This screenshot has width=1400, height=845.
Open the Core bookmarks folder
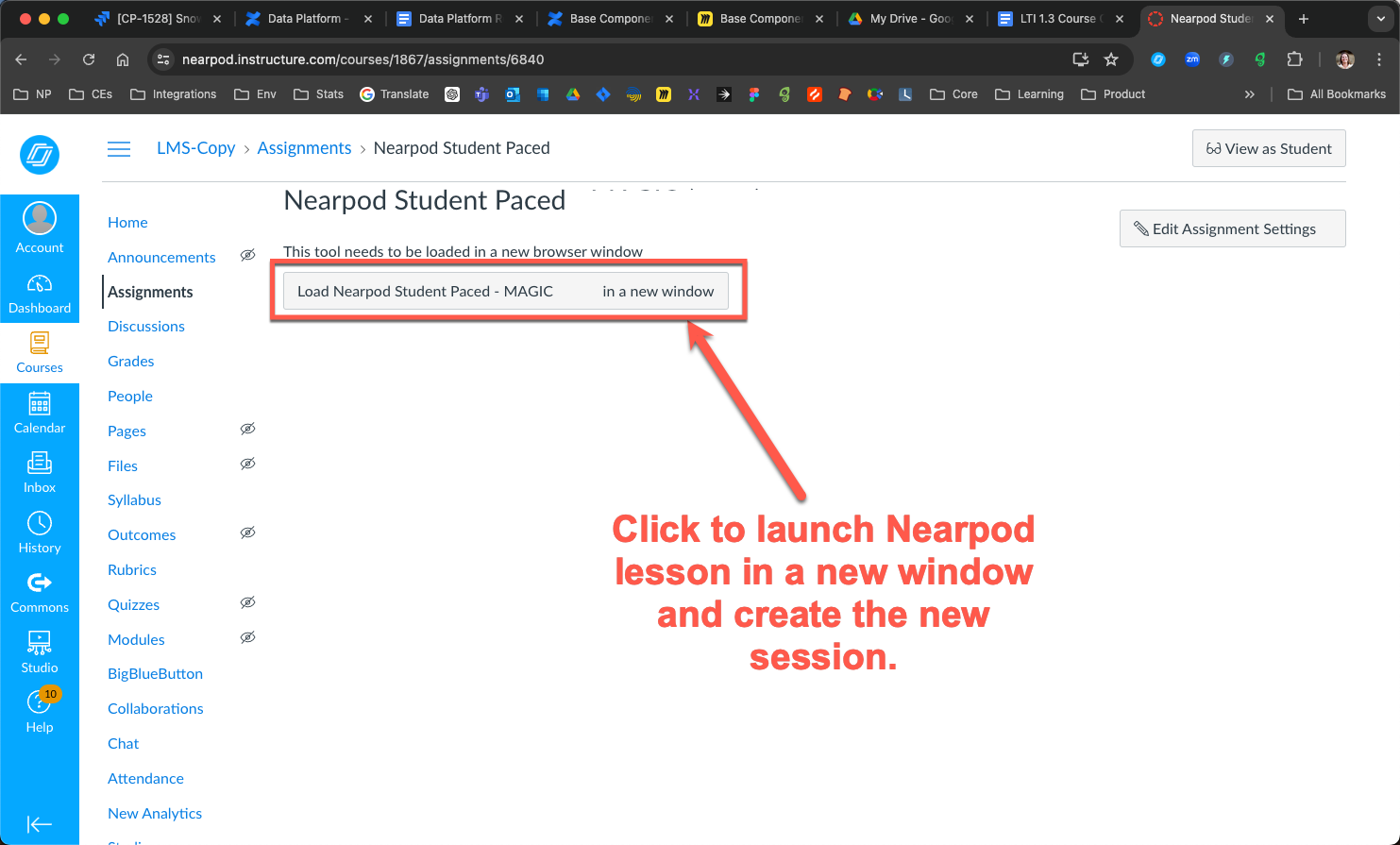pos(953,94)
